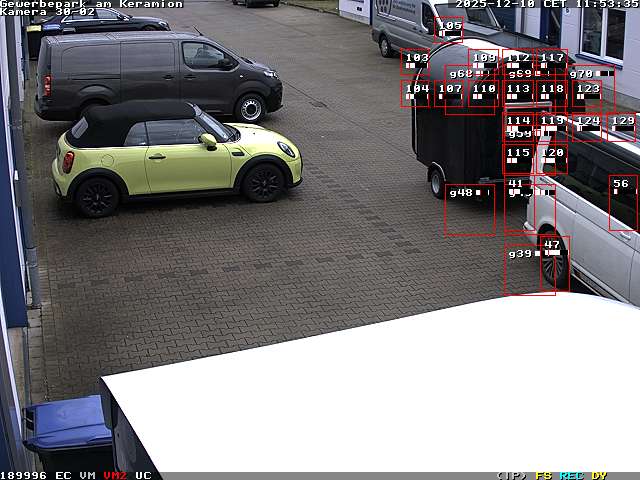Click the DY indicator in status bar
Image resolution: width=640 pixels, height=480 pixels.
click(x=599, y=475)
